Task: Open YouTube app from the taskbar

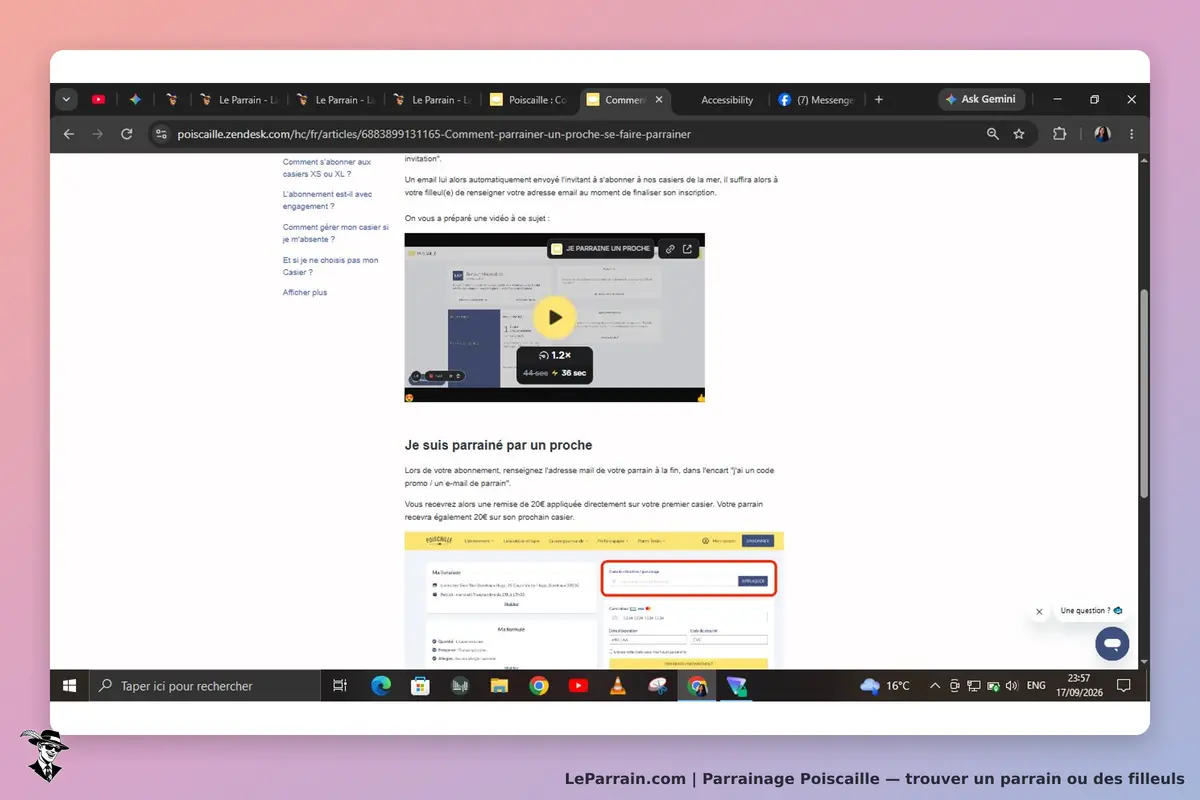Action: tap(578, 686)
